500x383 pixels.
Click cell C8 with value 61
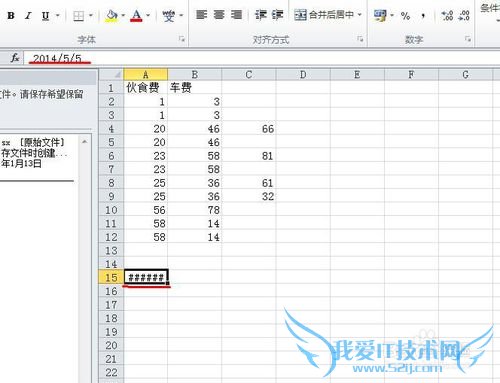coord(249,183)
